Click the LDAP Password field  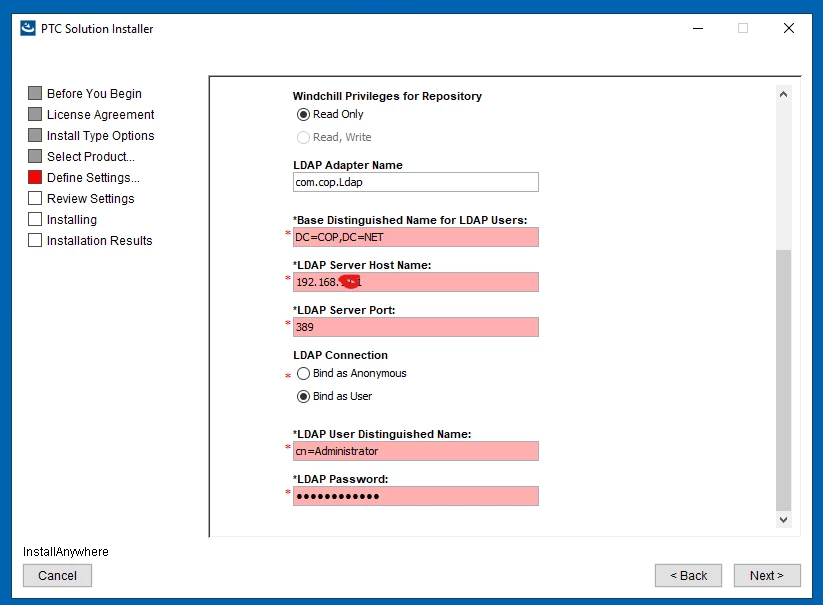(x=416, y=496)
